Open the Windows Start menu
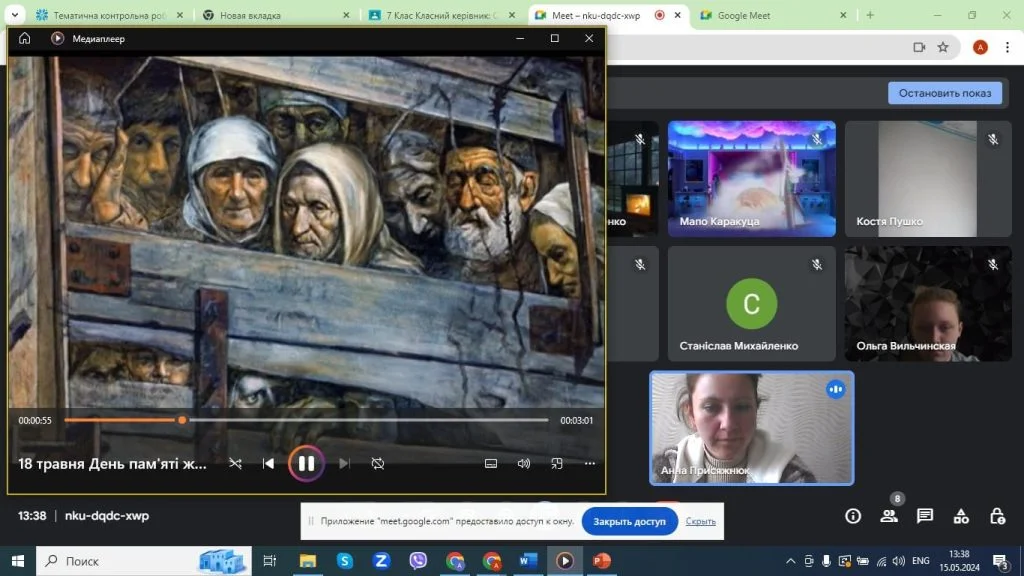Viewport: 1024px width, 576px height. coord(18,561)
